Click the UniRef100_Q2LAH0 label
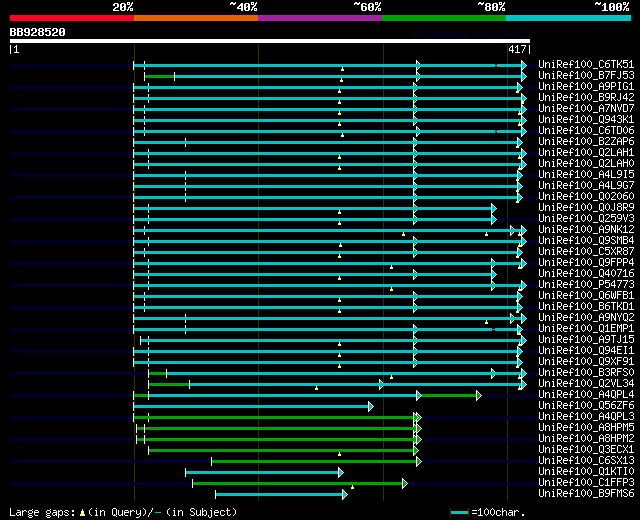 (586, 164)
